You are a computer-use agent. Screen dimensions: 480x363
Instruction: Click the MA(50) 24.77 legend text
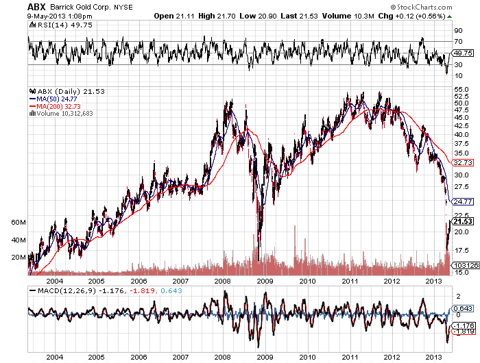pos(57,99)
